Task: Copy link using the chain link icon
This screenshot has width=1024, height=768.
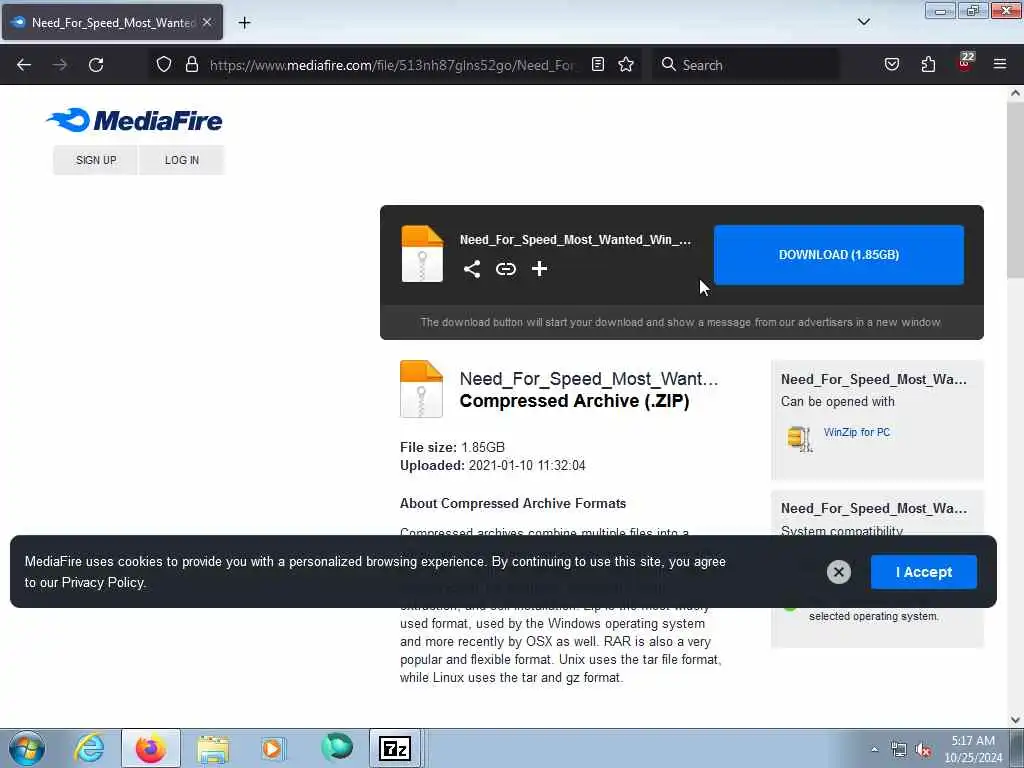Action: tap(505, 269)
